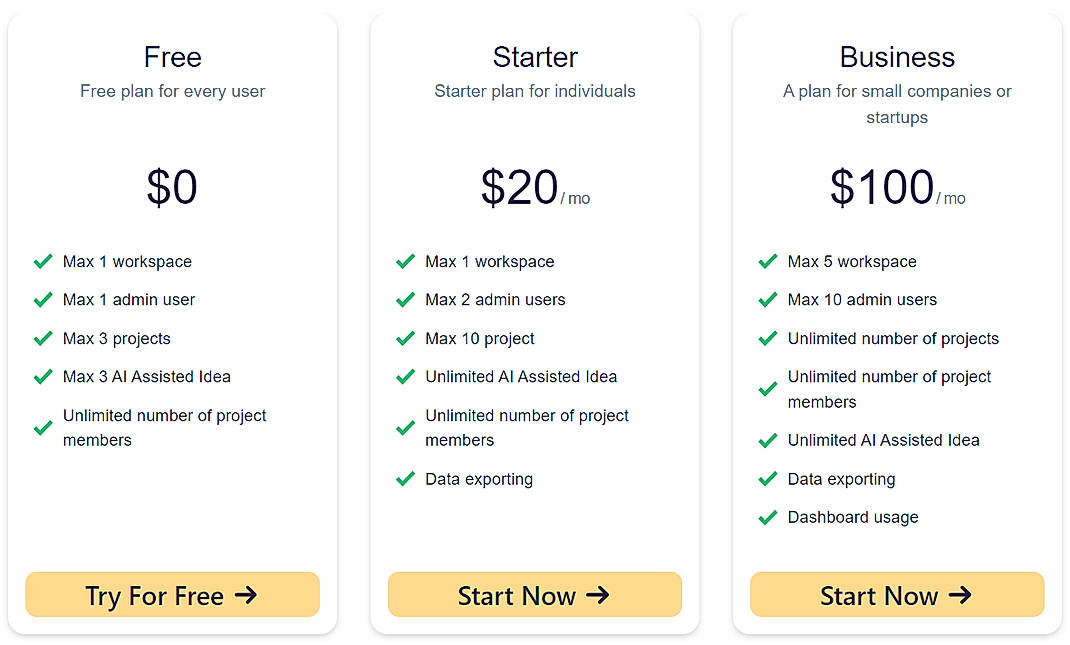Click the checkmark next to "Max 10 project"
The width and height of the screenshot is (1070, 645).
[x=405, y=338]
